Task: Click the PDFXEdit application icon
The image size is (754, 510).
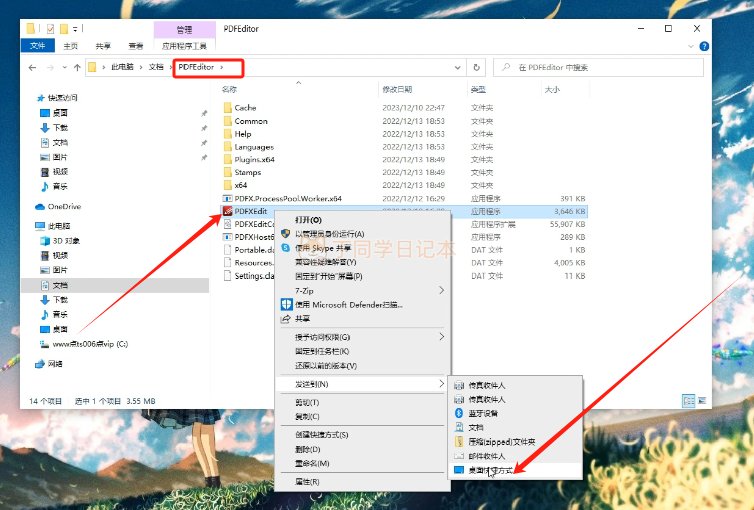Action: click(x=228, y=211)
